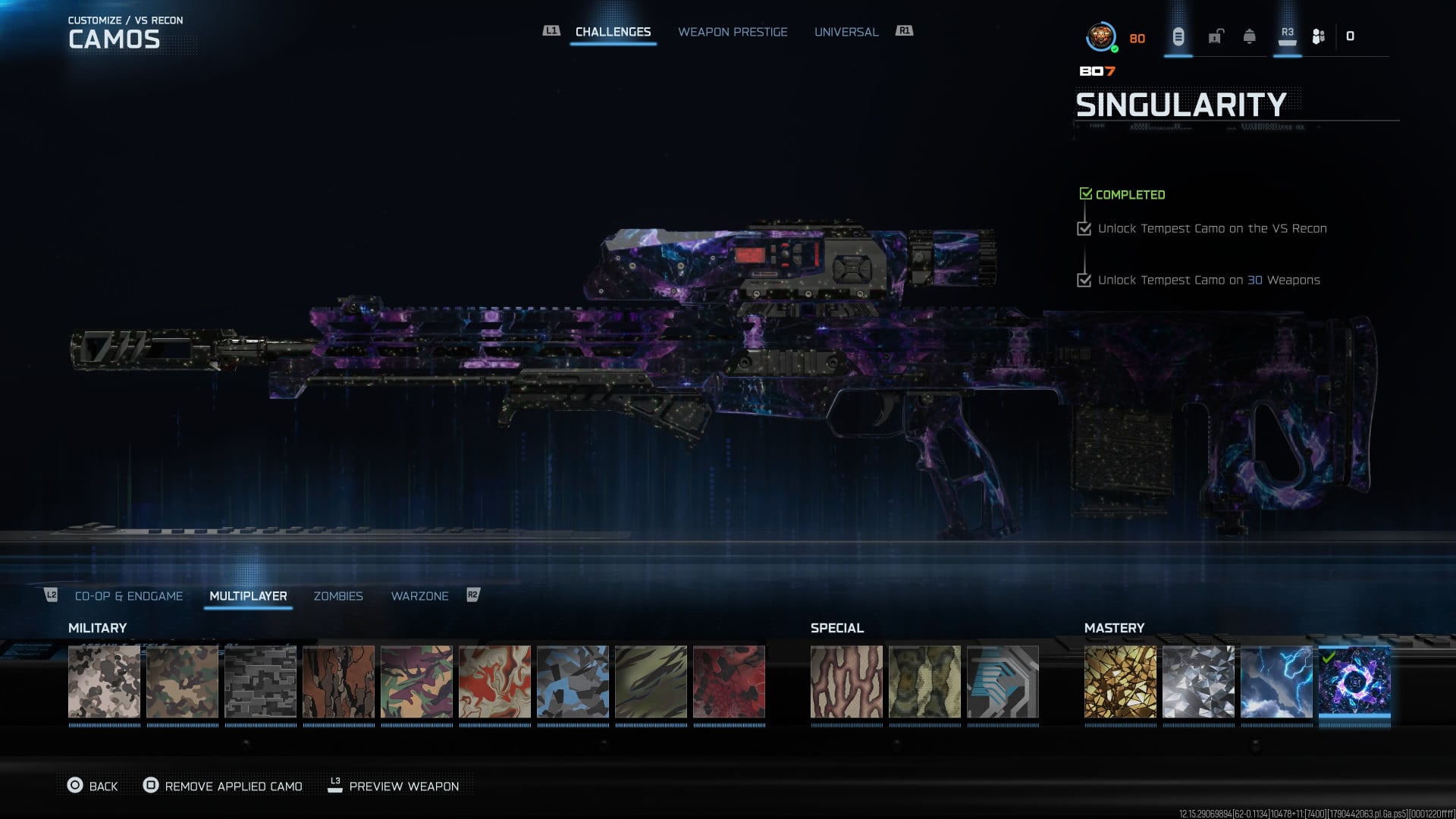Click the R3 menu icon
This screenshot has height=819, width=1456.
tap(1287, 36)
